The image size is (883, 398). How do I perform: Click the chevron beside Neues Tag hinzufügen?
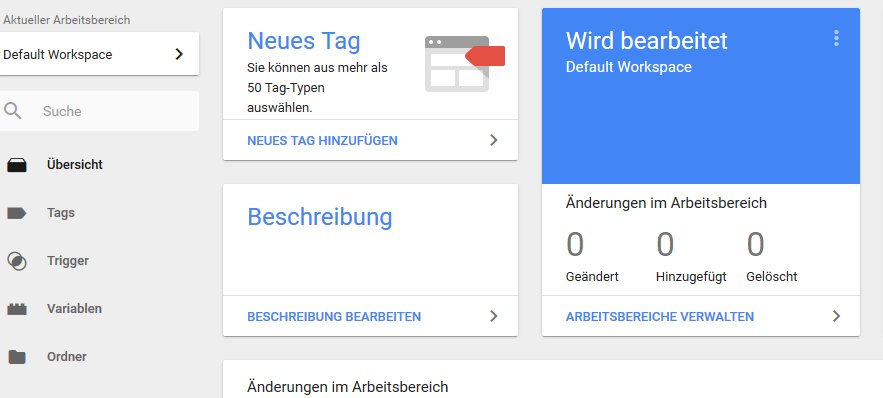(494, 140)
